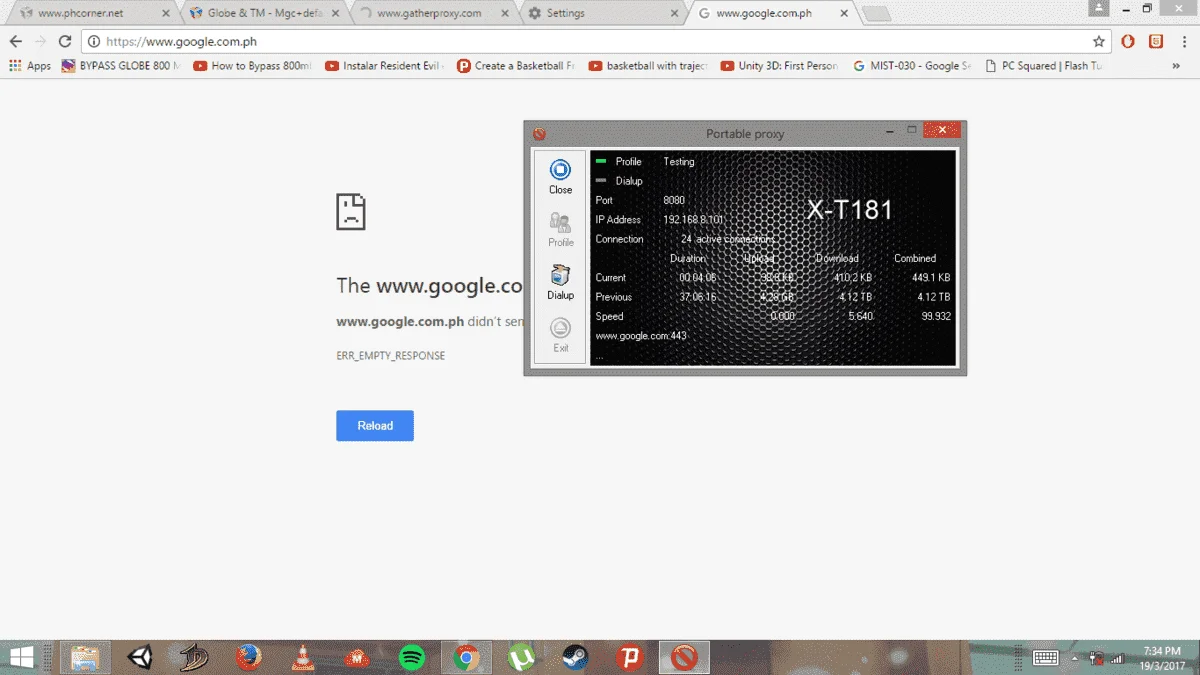The width and height of the screenshot is (1200, 675).
Task: Click the Opera-style red extension icon
Action: pos(1128,42)
